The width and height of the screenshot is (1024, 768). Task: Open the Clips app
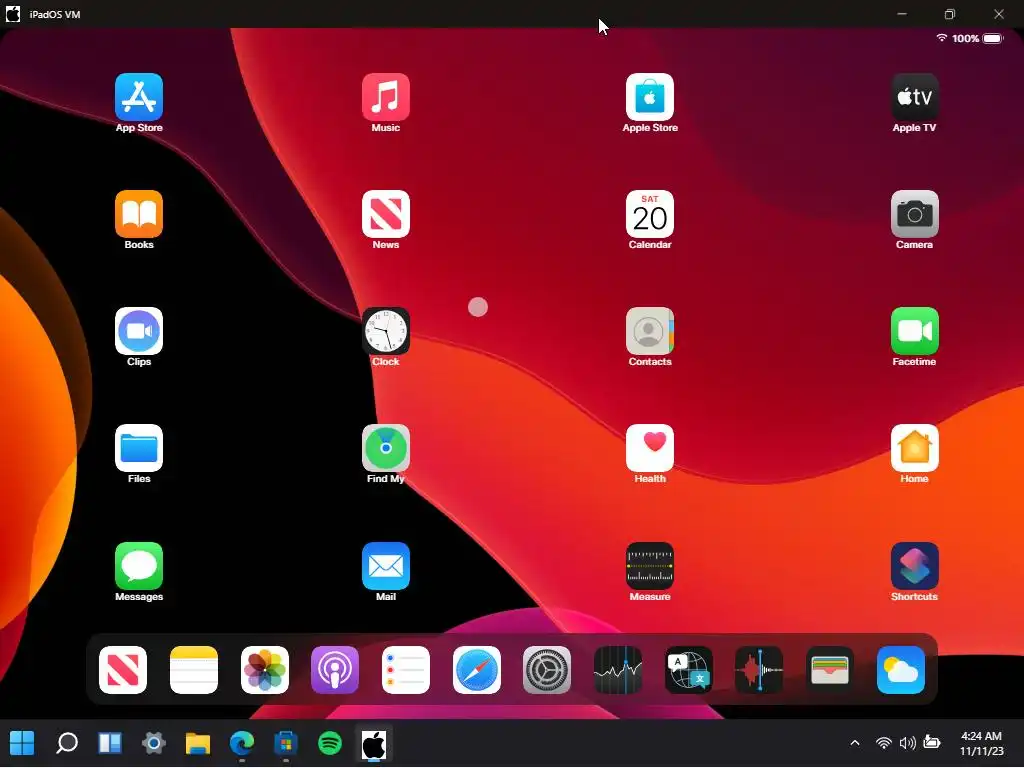pyautogui.click(x=138, y=331)
